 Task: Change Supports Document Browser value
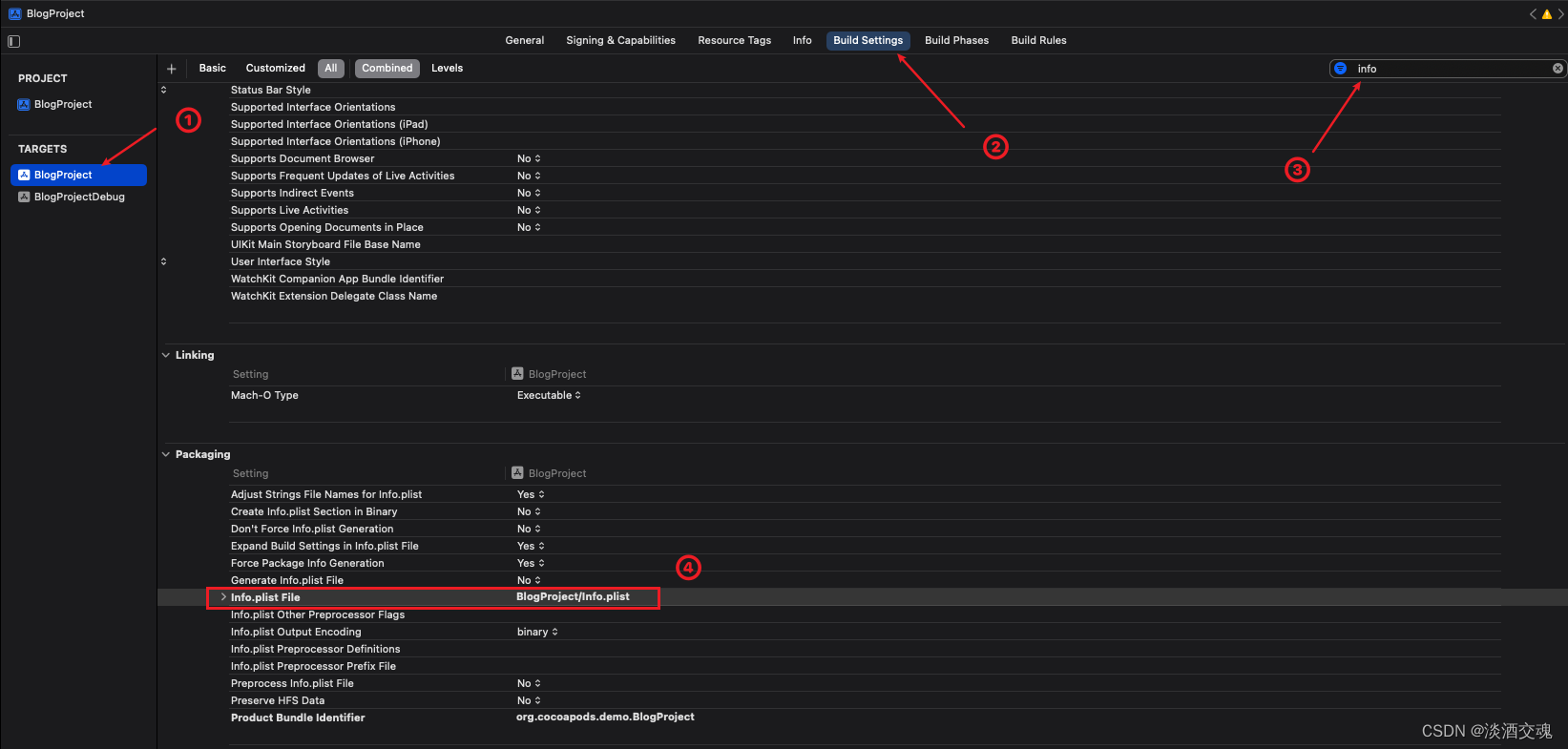coord(529,158)
